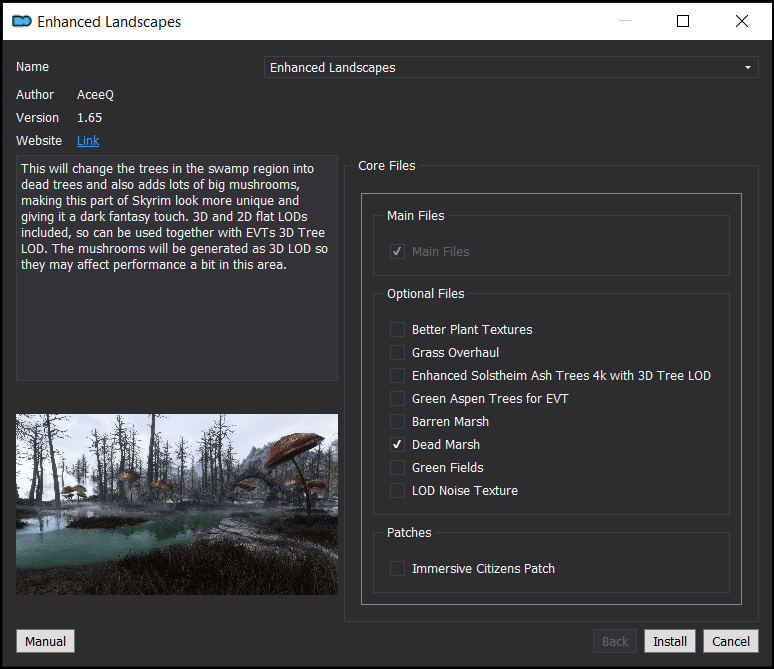Click the Mod Organizer icon in title bar

[x=22, y=21]
